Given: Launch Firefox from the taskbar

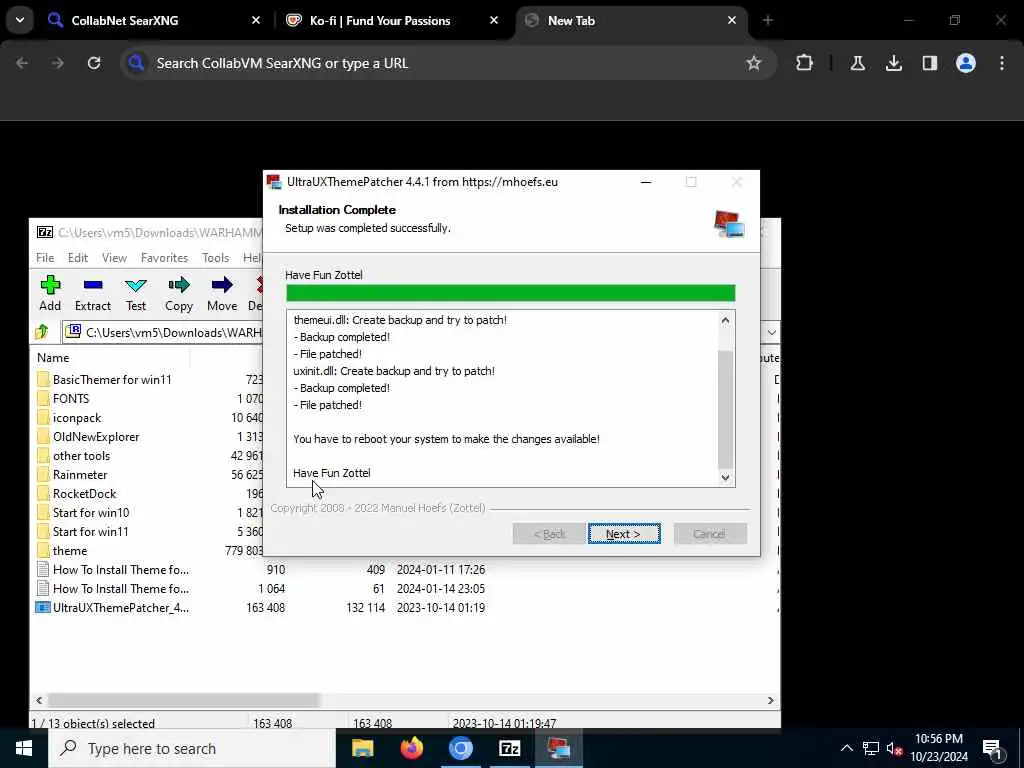Looking at the screenshot, I should point(411,748).
